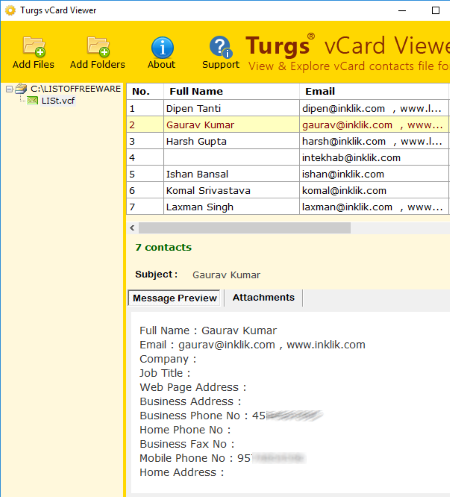Click the Web Page Address line
This screenshot has width=450, height=497.
coord(193,387)
